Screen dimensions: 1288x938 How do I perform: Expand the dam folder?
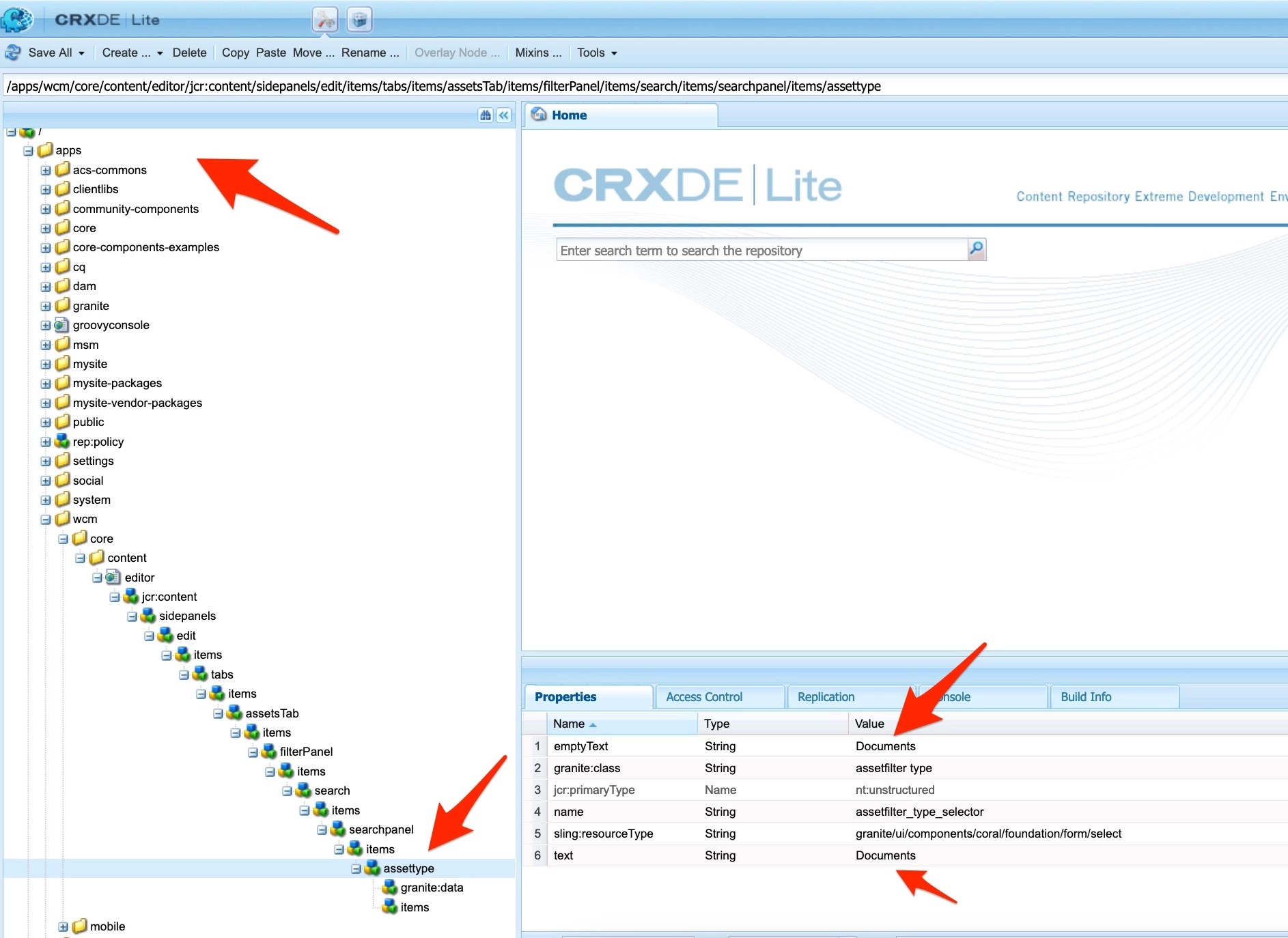pos(46,287)
